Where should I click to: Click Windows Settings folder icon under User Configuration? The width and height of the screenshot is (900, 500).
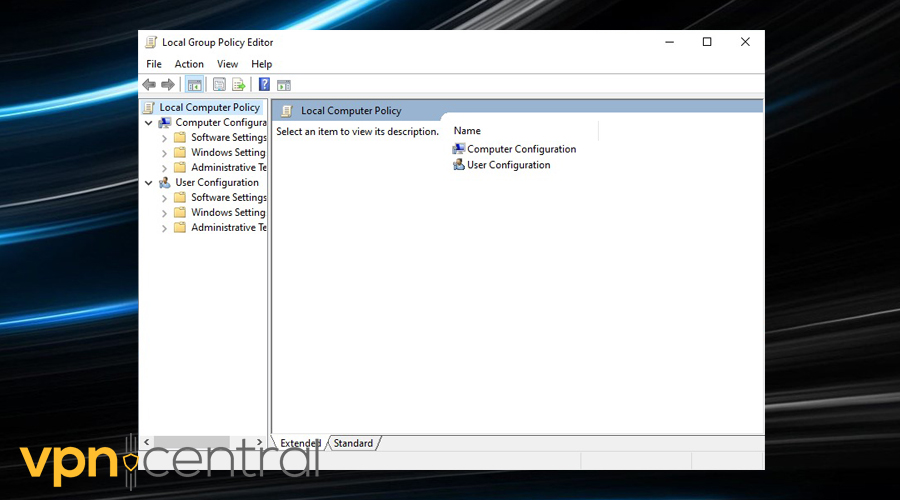(180, 212)
